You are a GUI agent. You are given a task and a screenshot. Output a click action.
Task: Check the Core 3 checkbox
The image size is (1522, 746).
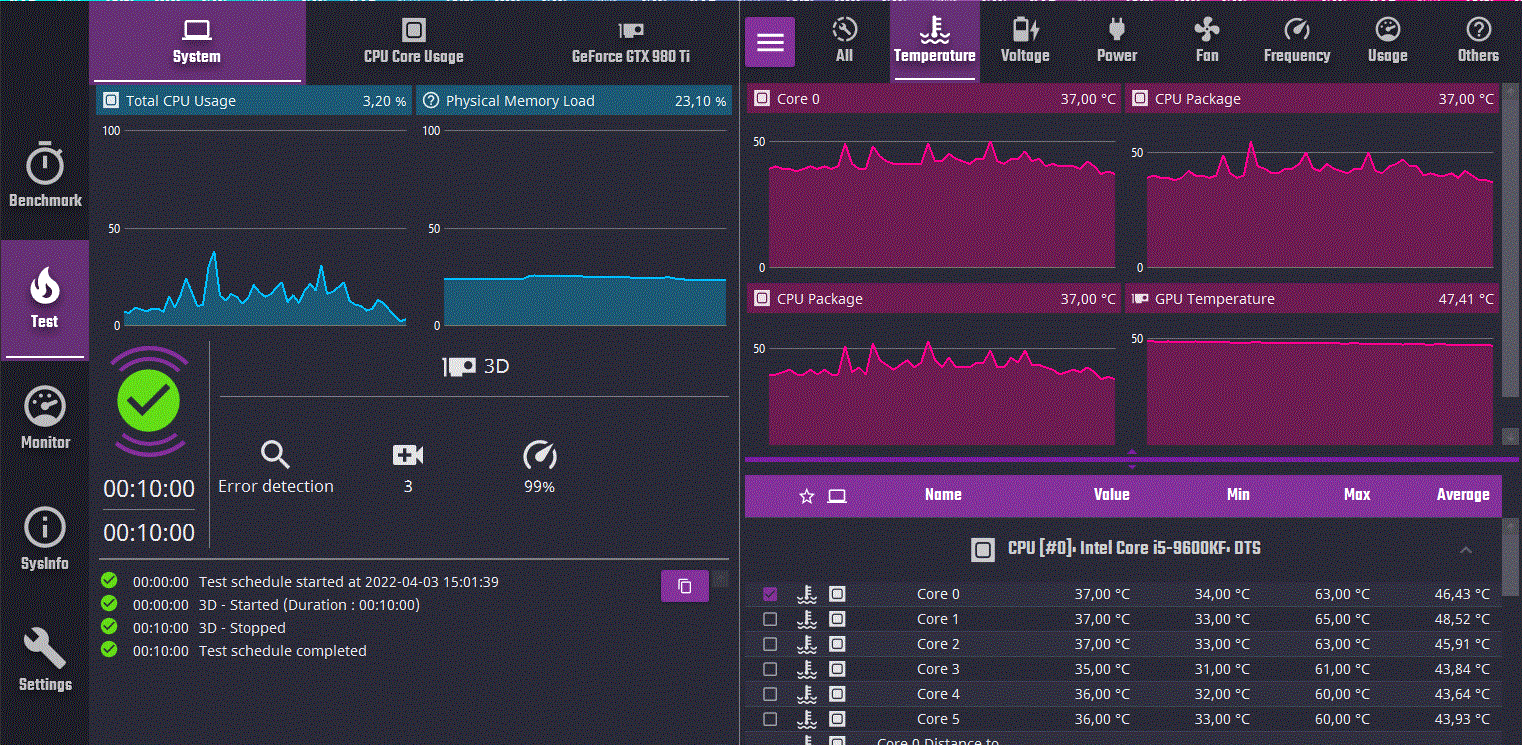[x=770, y=669]
